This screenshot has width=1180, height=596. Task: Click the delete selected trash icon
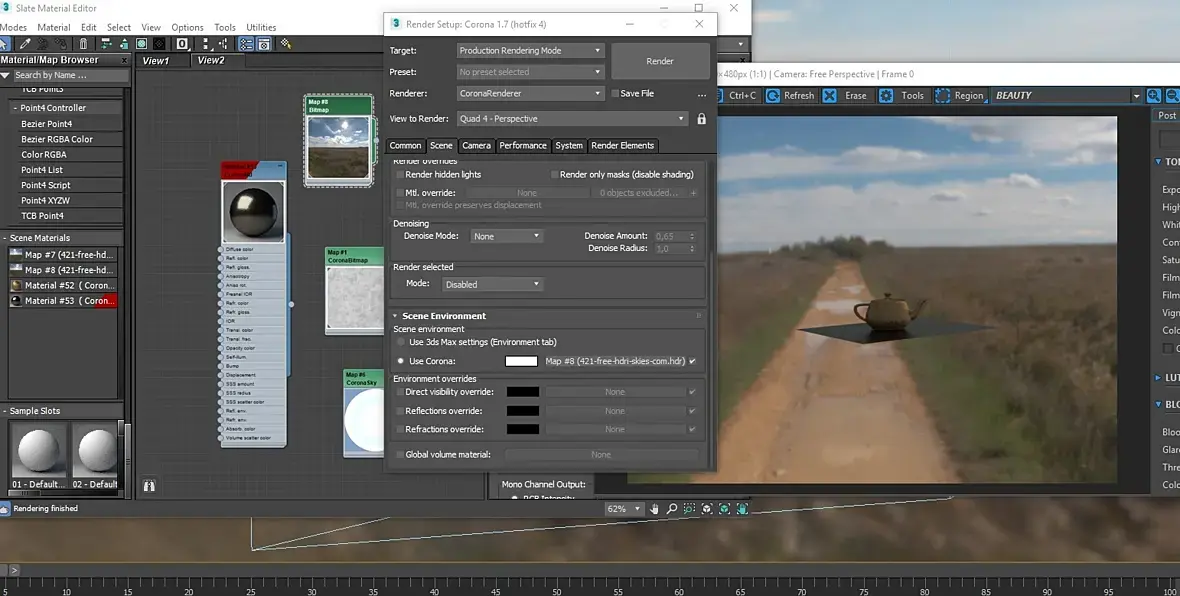(84, 44)
